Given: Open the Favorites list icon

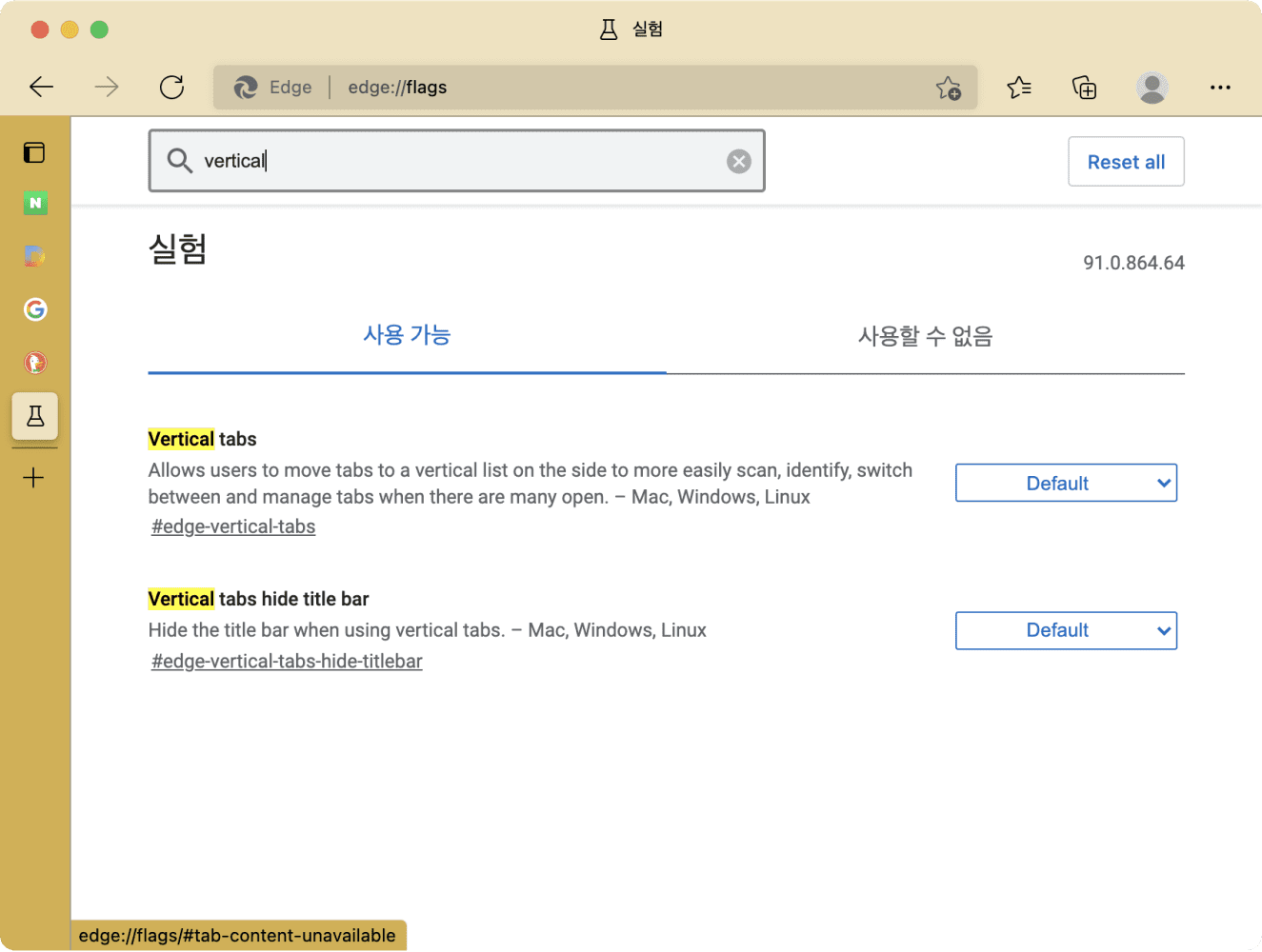Looking at the screenshot, I should click(x=1018, y=88).
